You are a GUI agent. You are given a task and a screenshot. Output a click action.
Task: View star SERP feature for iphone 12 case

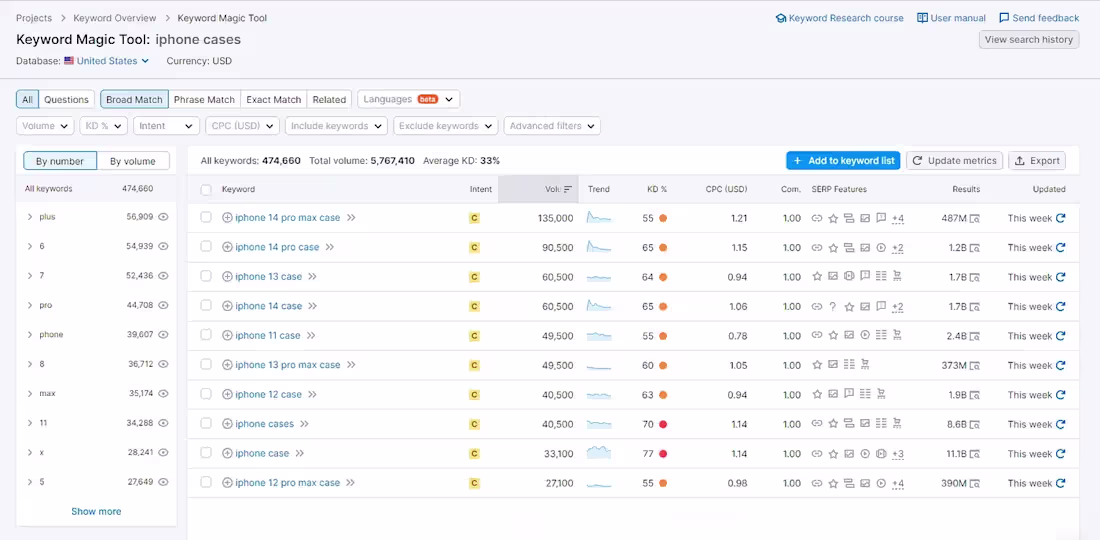pyautogui.click(x=817, y=395)
